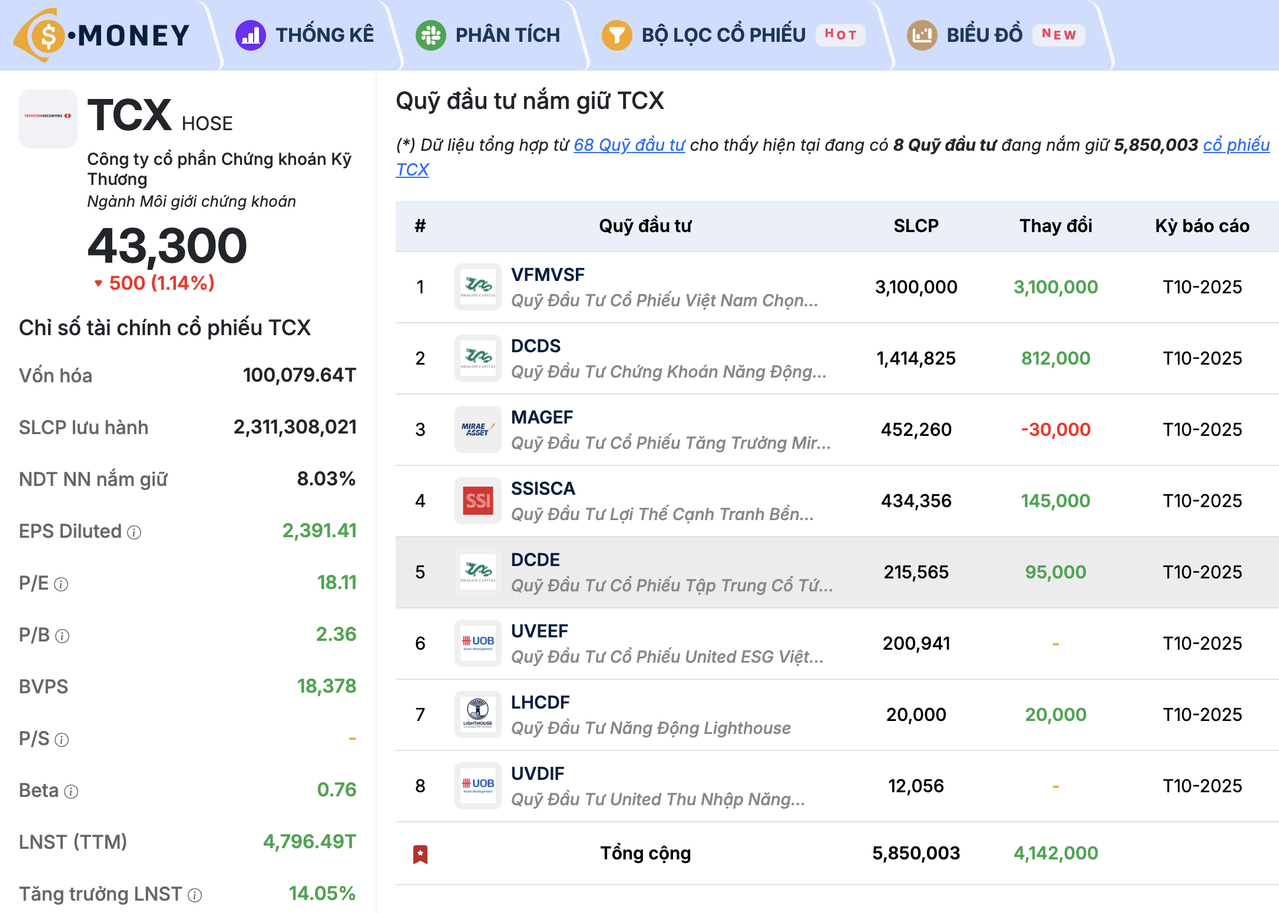Click the 43,300 stock price
This screenshot has height=913, width=1279.
[167, 246]
